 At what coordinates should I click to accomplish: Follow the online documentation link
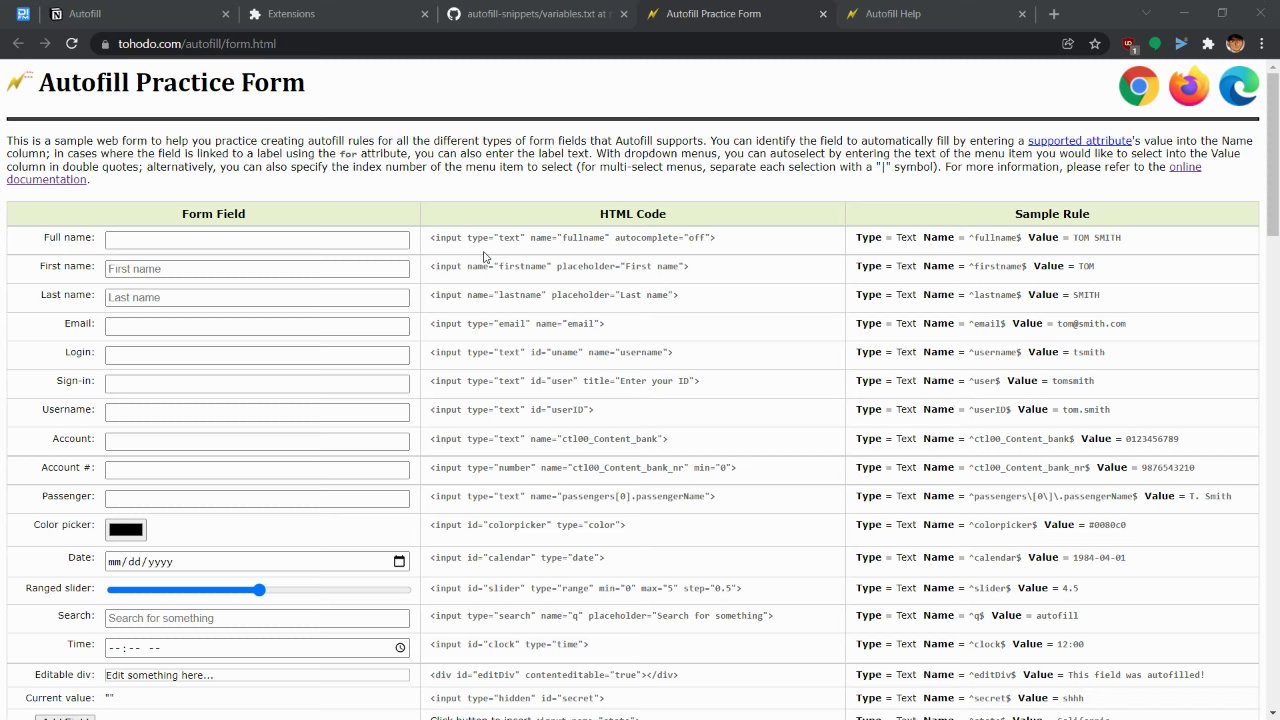tap(1185, 167)
